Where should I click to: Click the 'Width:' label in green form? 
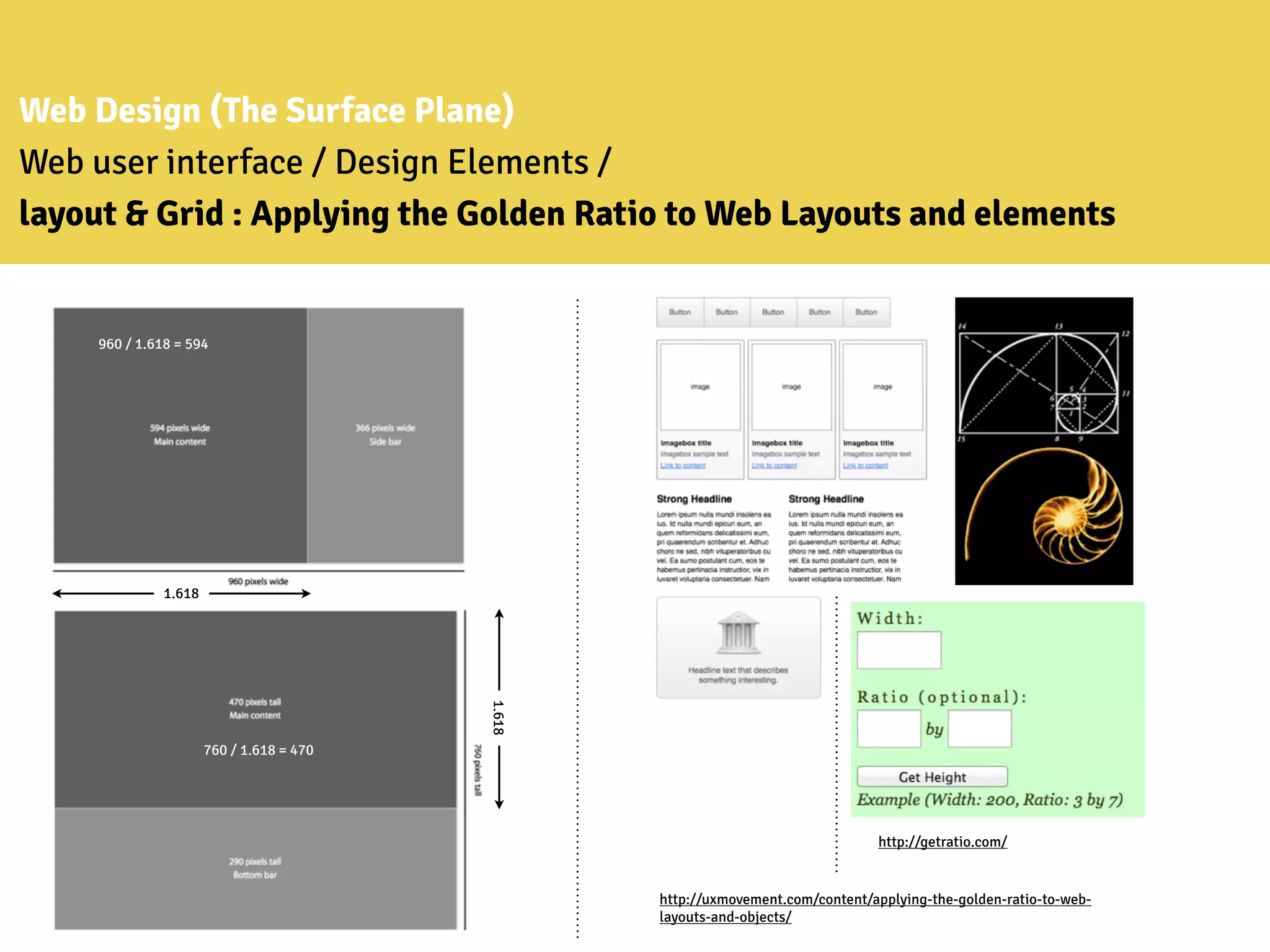pyautogui.click(x=890, y=618)
